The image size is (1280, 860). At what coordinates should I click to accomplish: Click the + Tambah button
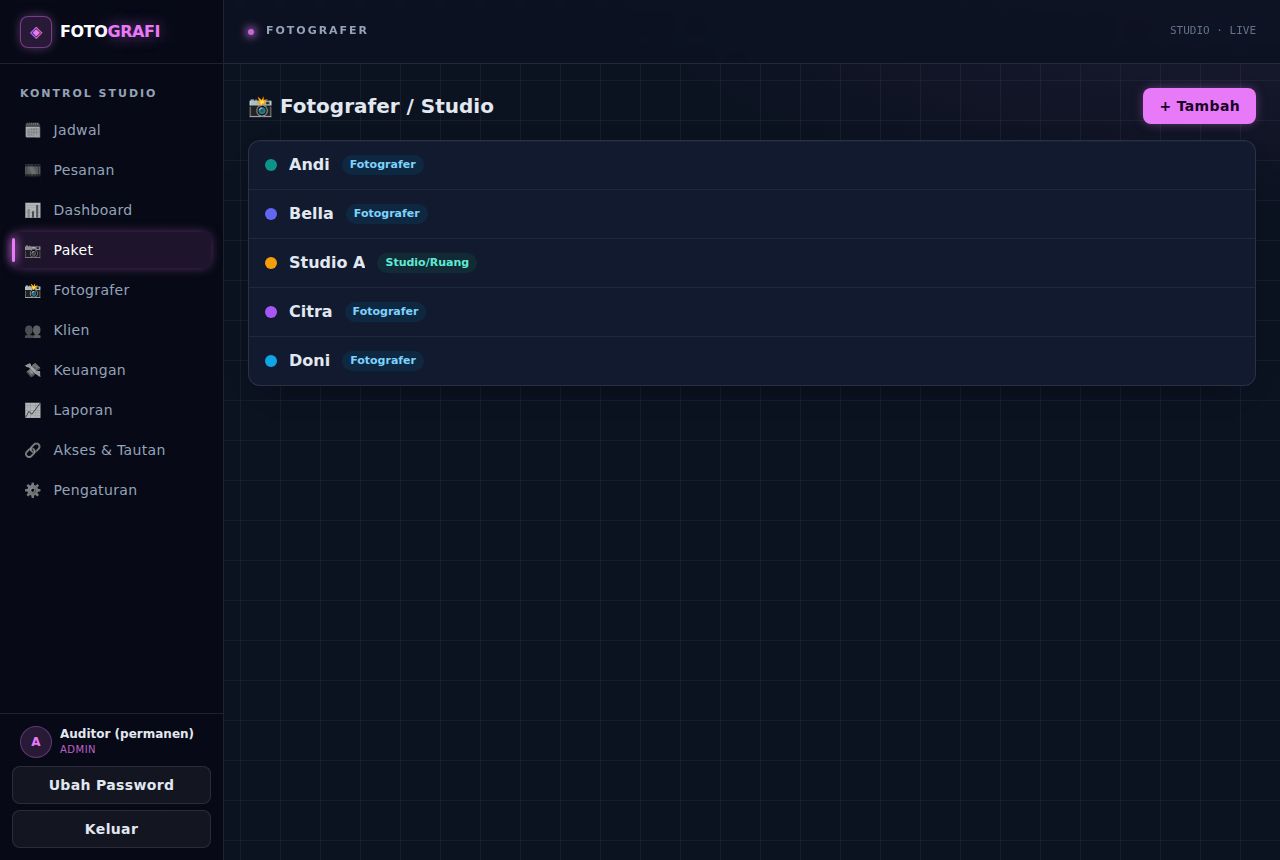pos(1199,106)
